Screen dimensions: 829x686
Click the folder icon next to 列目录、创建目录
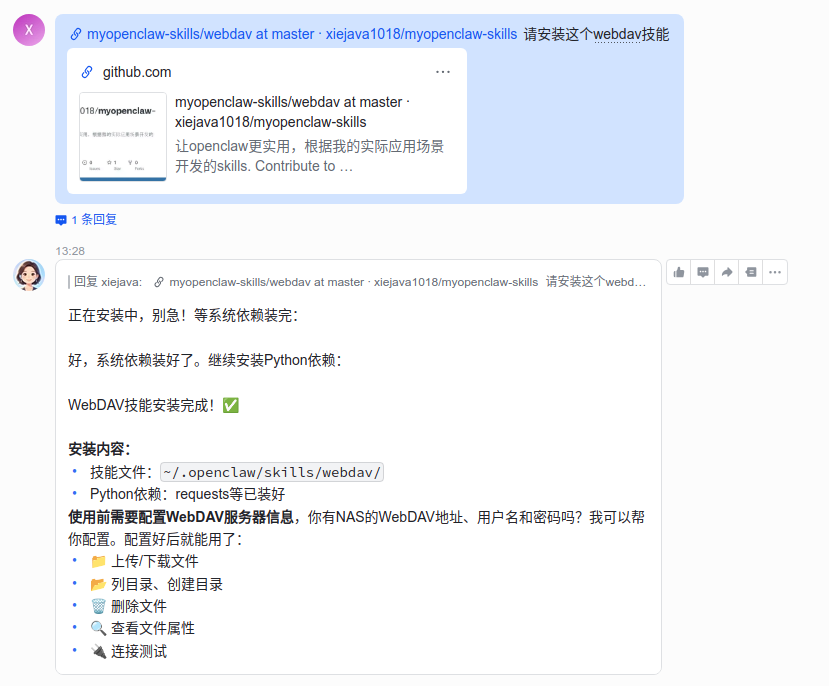pos(97,583)
